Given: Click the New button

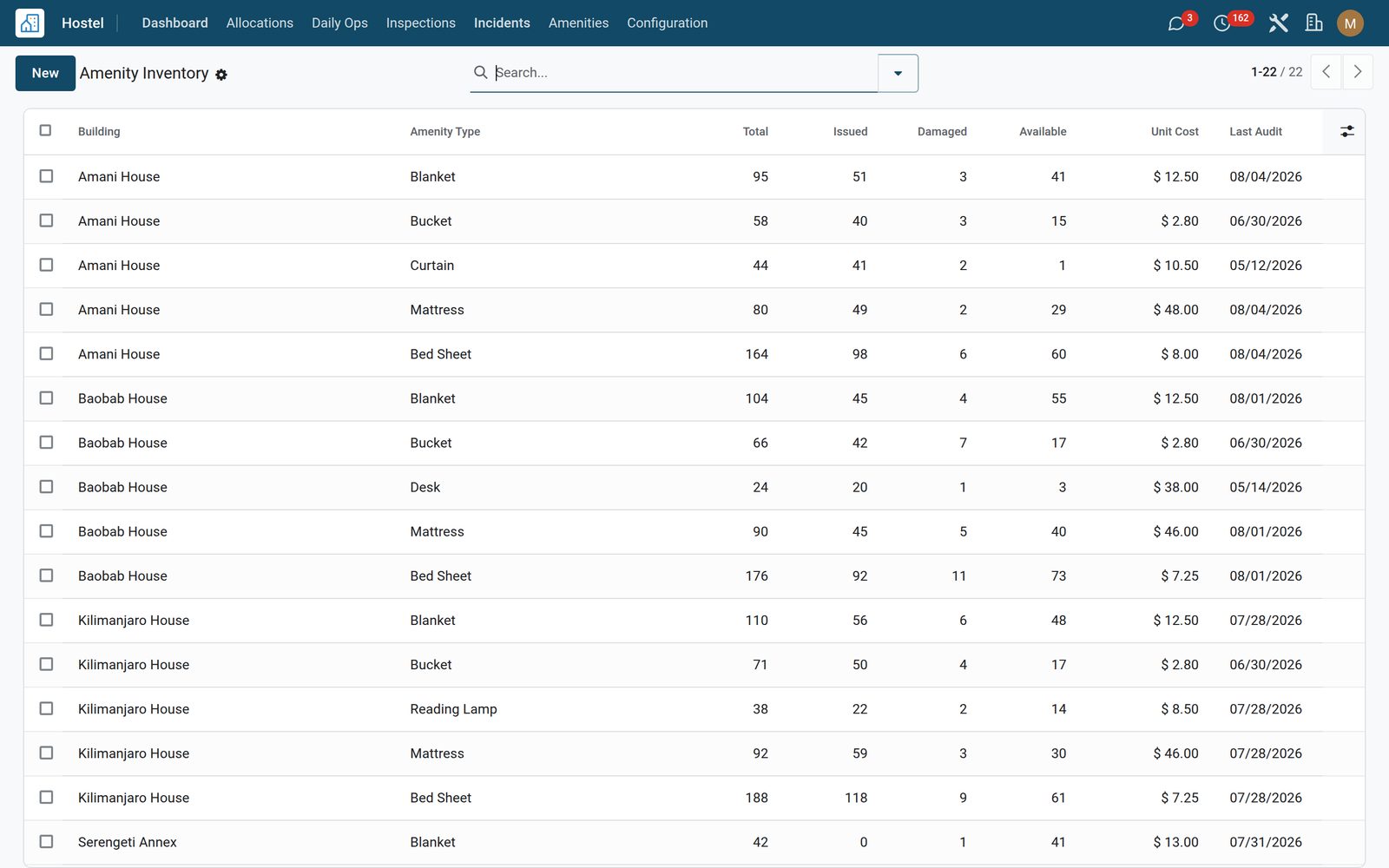Looking at the screenshot, I should point(45,73).
